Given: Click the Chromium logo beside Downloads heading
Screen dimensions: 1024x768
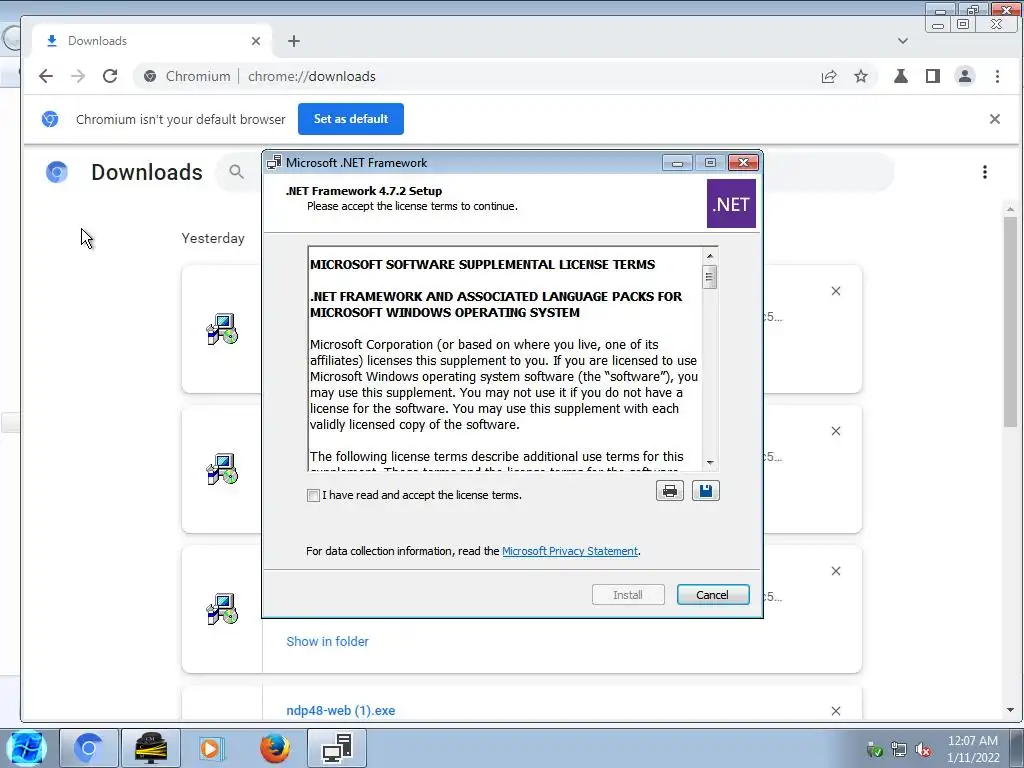Looking at the screenshot, I should [57, 172].
